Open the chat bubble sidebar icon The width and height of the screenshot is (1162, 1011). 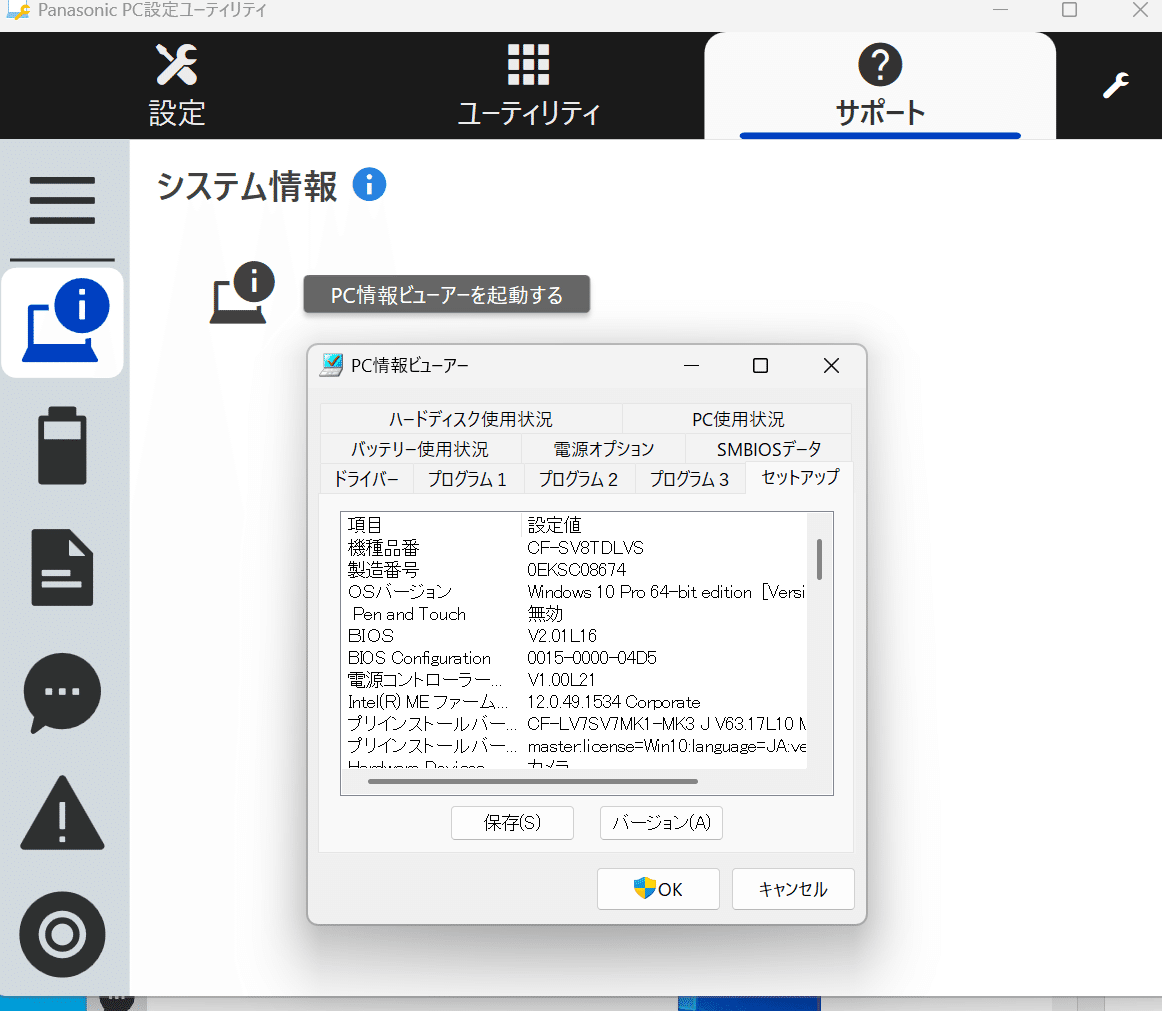pos(62,692)
